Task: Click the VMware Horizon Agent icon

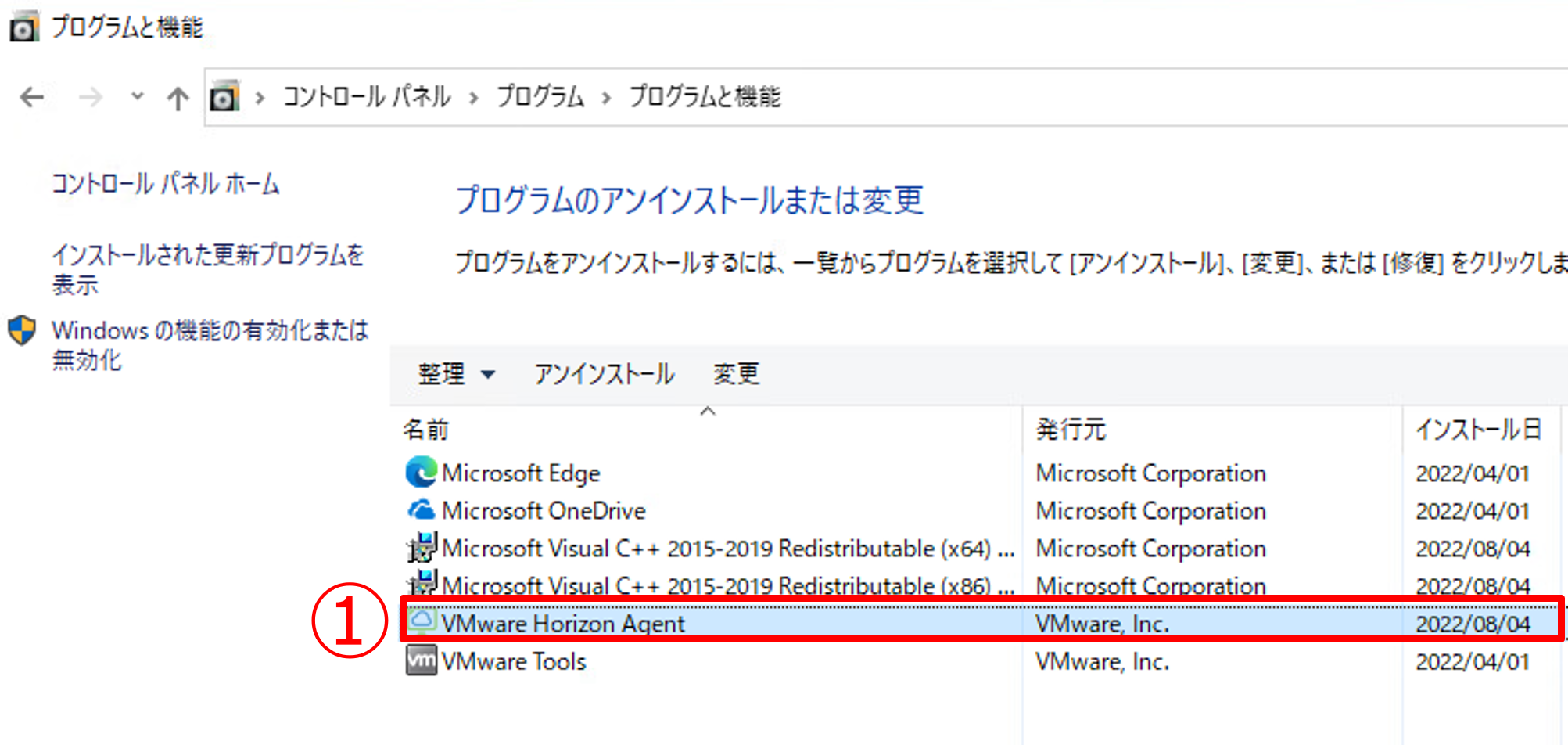Action: point(421,622)
